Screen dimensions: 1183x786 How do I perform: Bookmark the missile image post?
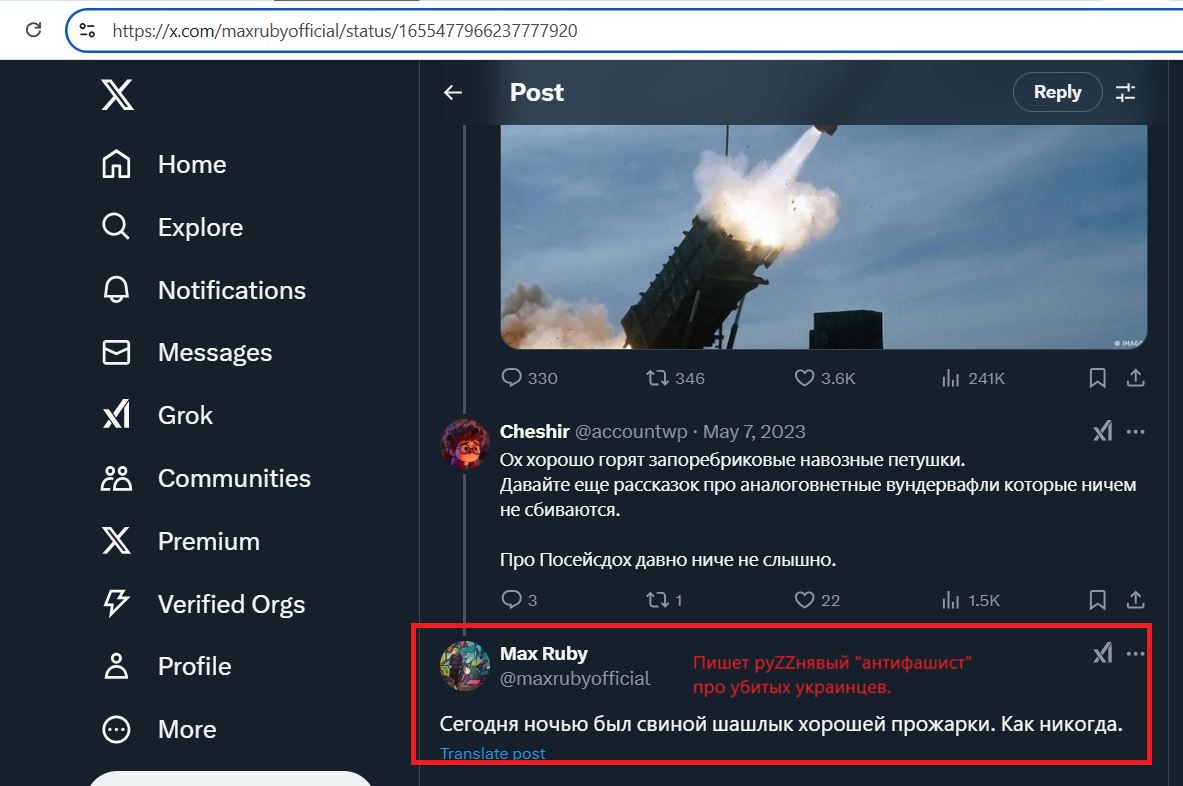point(1098,377)
